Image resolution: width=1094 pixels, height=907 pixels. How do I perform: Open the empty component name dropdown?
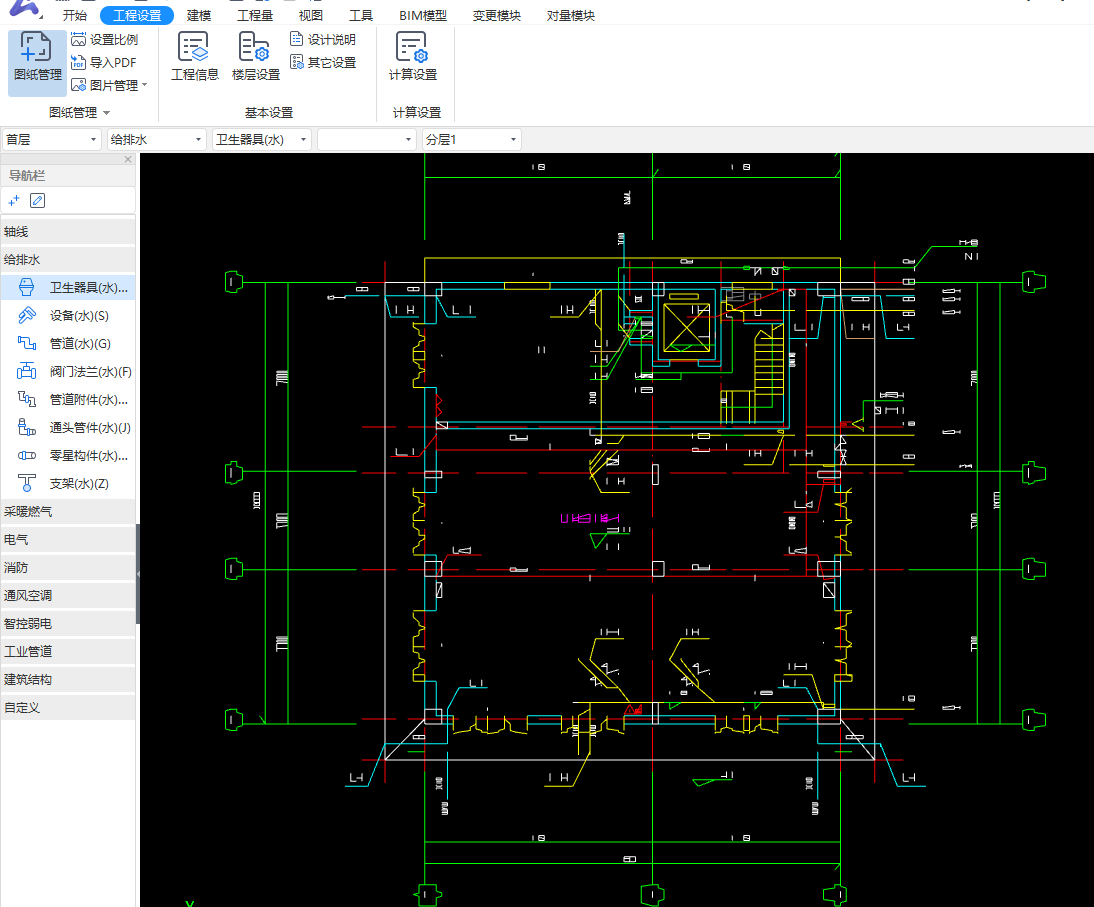click(367, 140)
